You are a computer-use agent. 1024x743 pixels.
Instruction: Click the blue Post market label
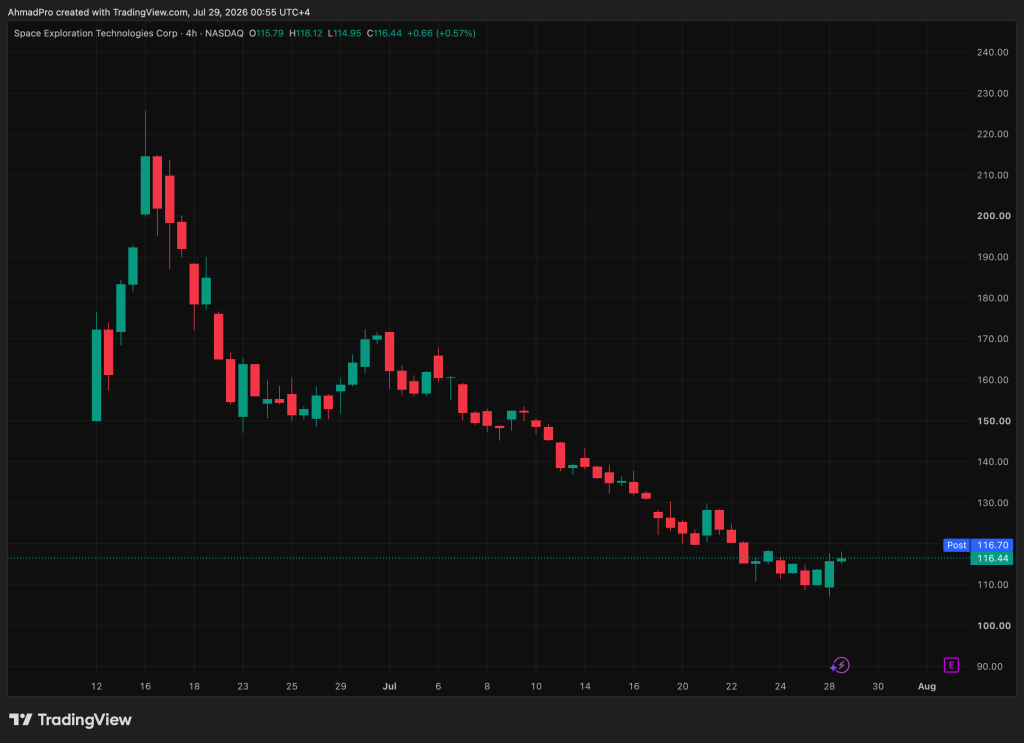(957, 545)
